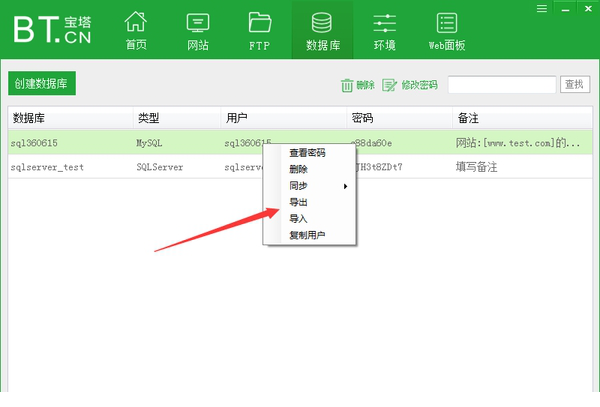Screen dimensions: 600x407
Task: Click the 创建数据库 button
Action: pyautogui.click(x=42, y=85)
